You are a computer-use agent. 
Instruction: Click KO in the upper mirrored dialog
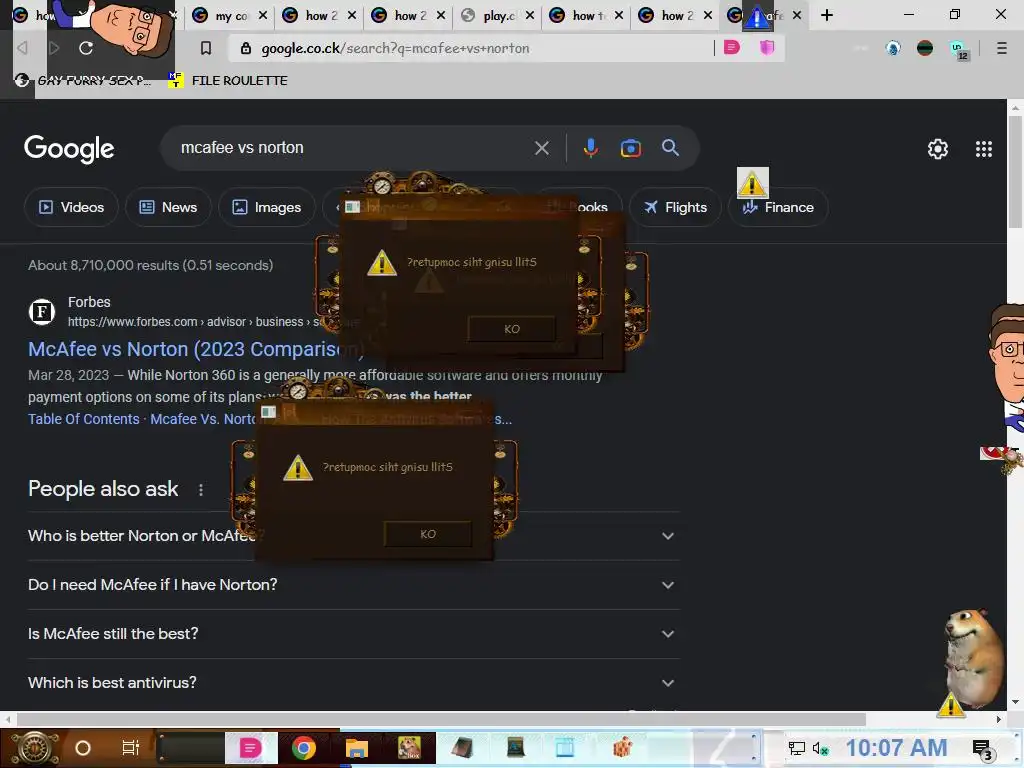coord(511,329)
